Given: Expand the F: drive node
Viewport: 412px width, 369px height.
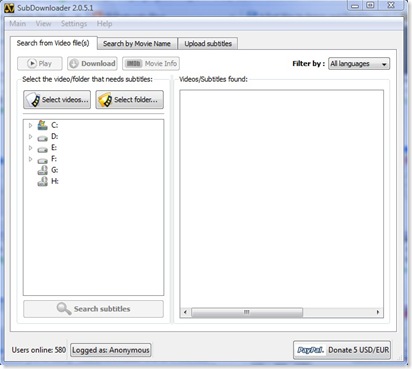Looking at the screenshot, I should pos(30,159).
